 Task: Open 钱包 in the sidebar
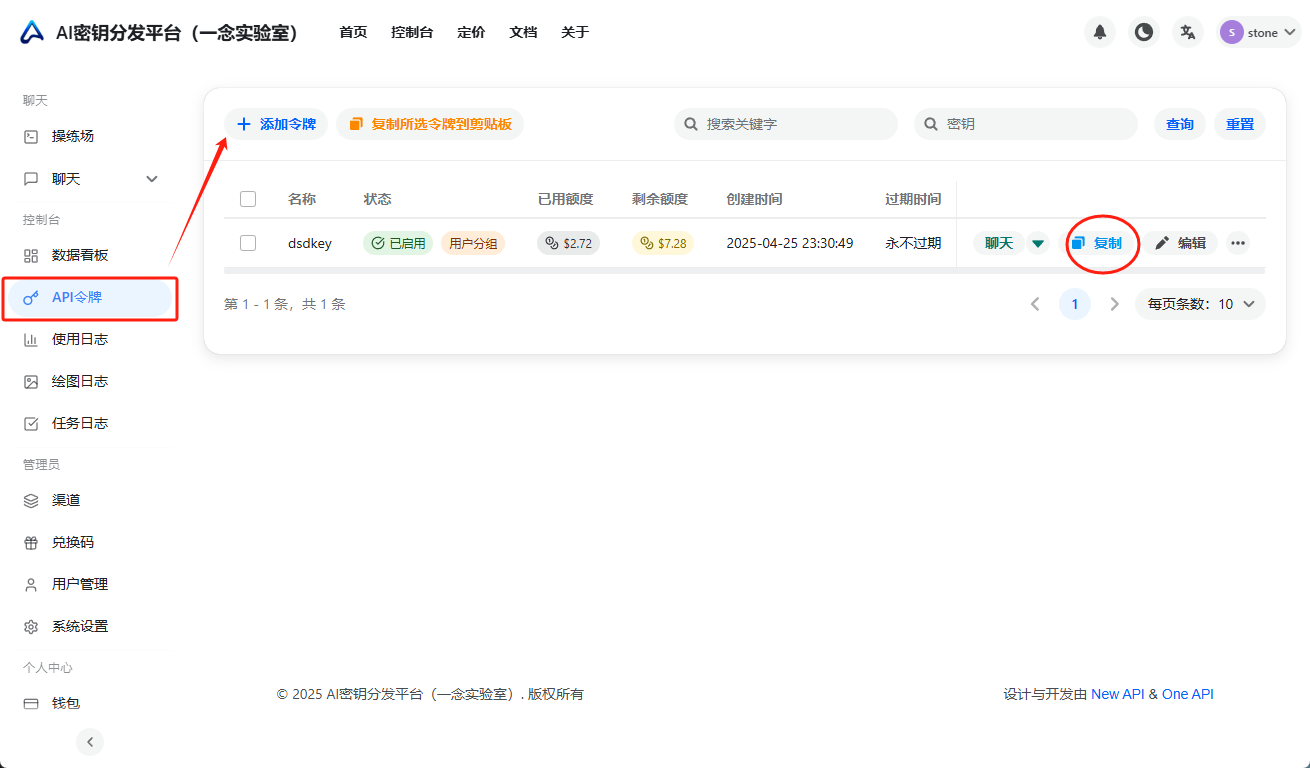[x=90, y=703]
